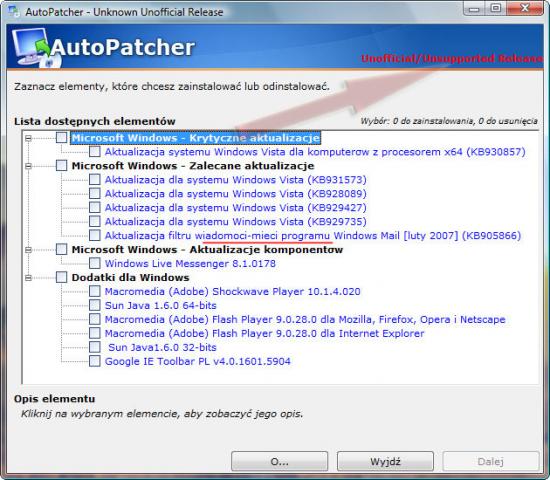
Task: Enable the Windows Mail filter KB905866 checkbox
Action: (x=95, y=235)
